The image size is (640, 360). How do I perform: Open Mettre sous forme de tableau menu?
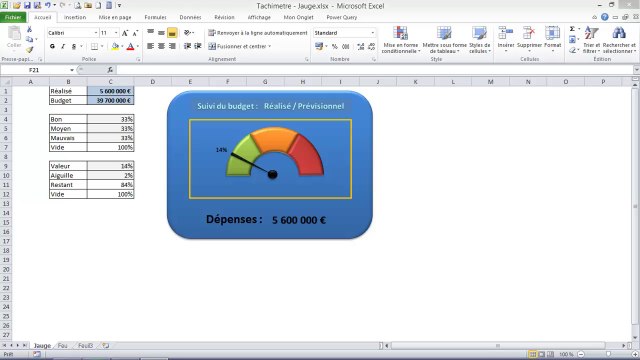(x=444, y=40)
